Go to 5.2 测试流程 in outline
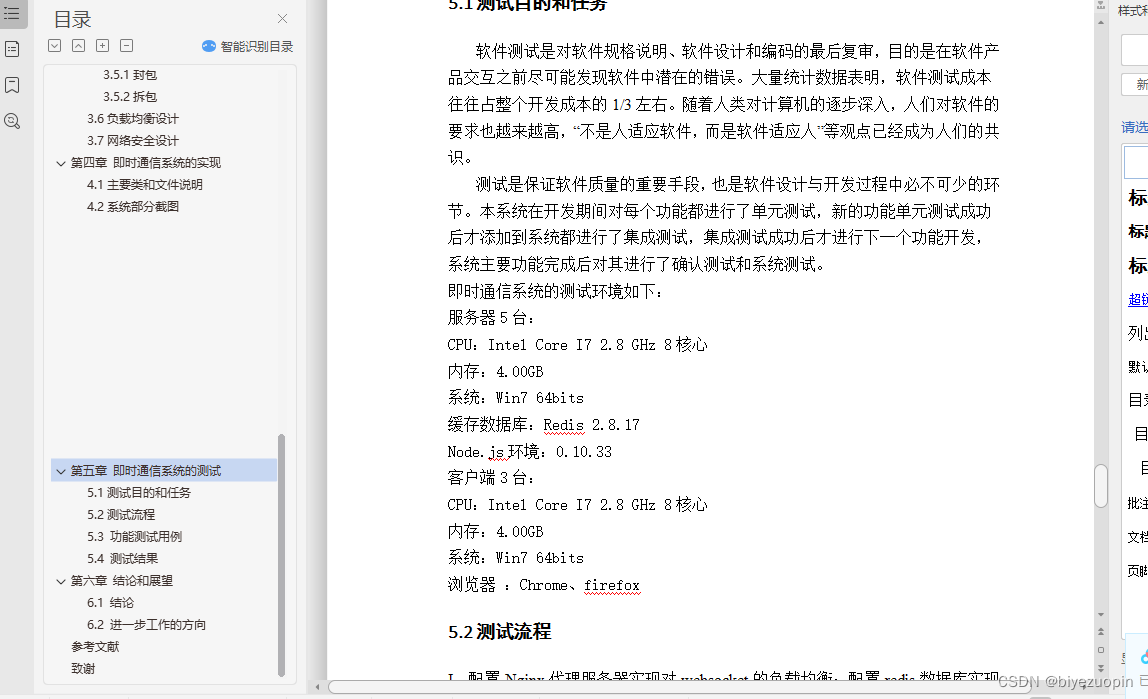 tap(121, 515)
